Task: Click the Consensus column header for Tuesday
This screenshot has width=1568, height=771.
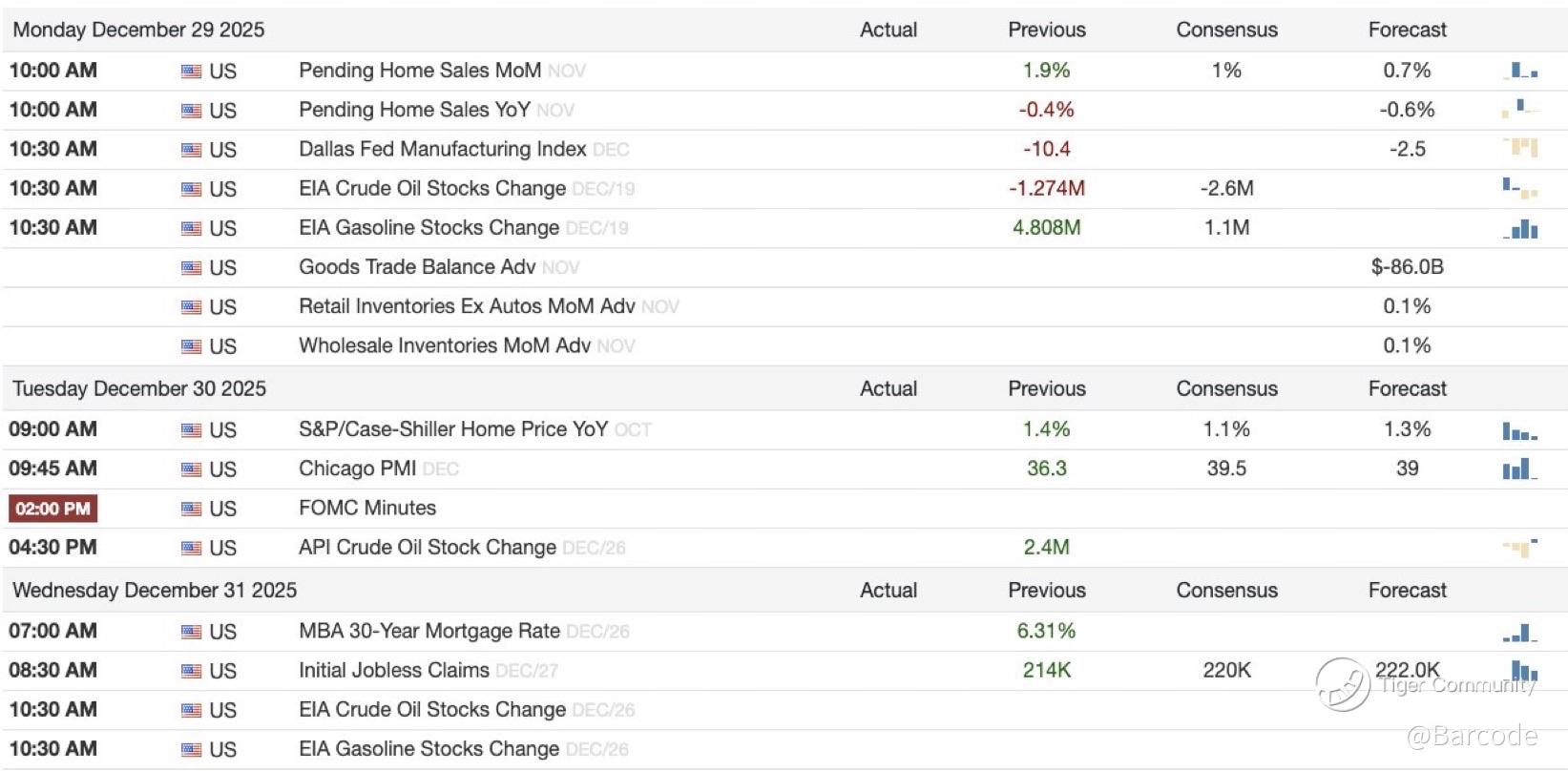Action: pos(1226,388)
